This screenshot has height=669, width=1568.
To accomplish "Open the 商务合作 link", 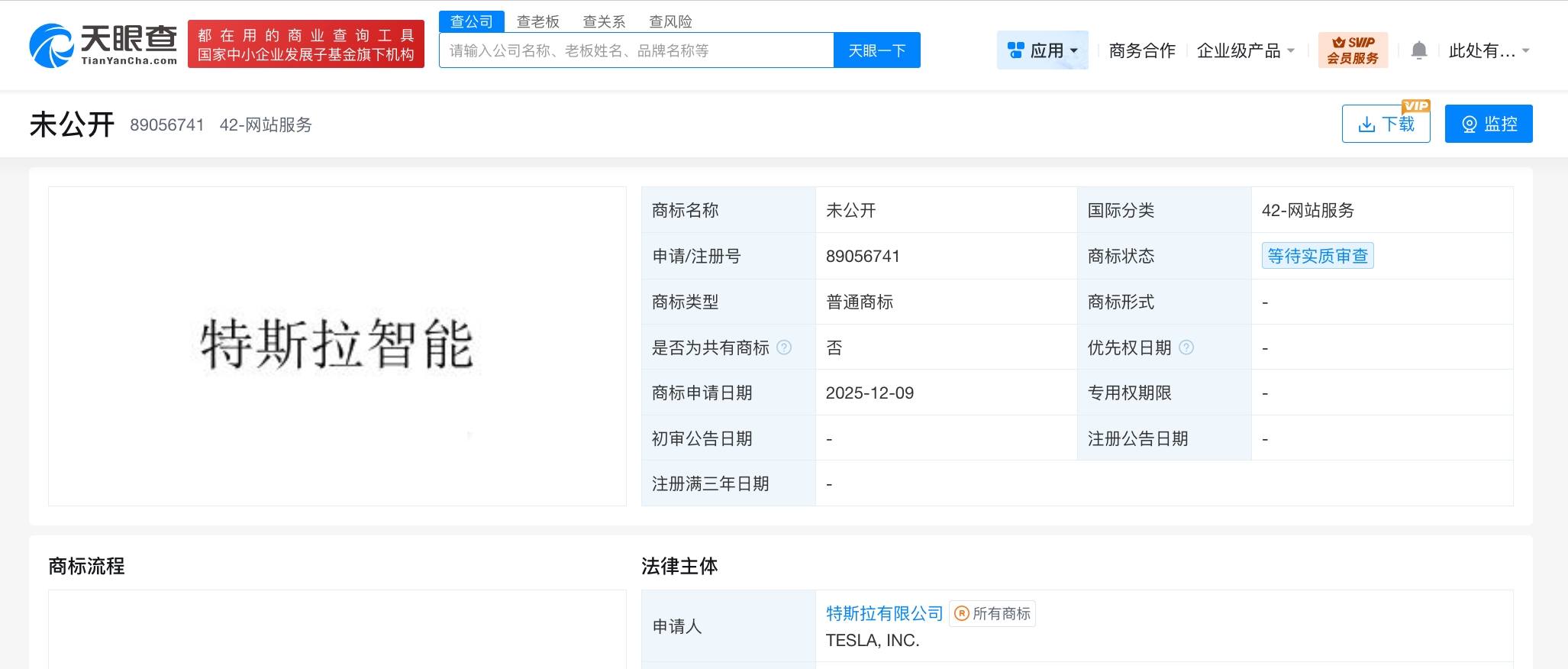I will point(1142,50).
